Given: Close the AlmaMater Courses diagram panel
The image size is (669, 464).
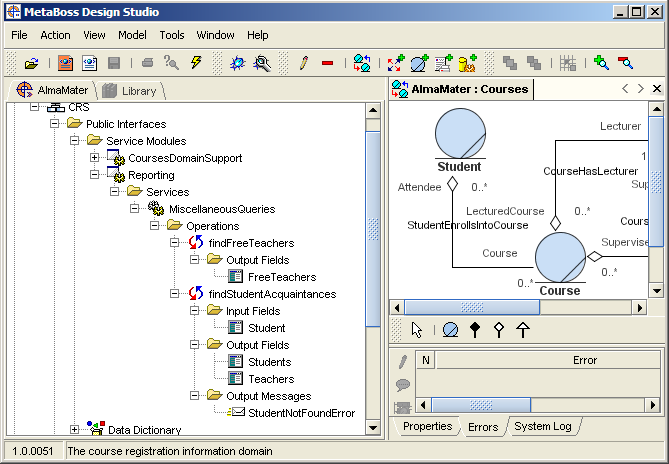Looking at the screenshot, I should [657, 89].
